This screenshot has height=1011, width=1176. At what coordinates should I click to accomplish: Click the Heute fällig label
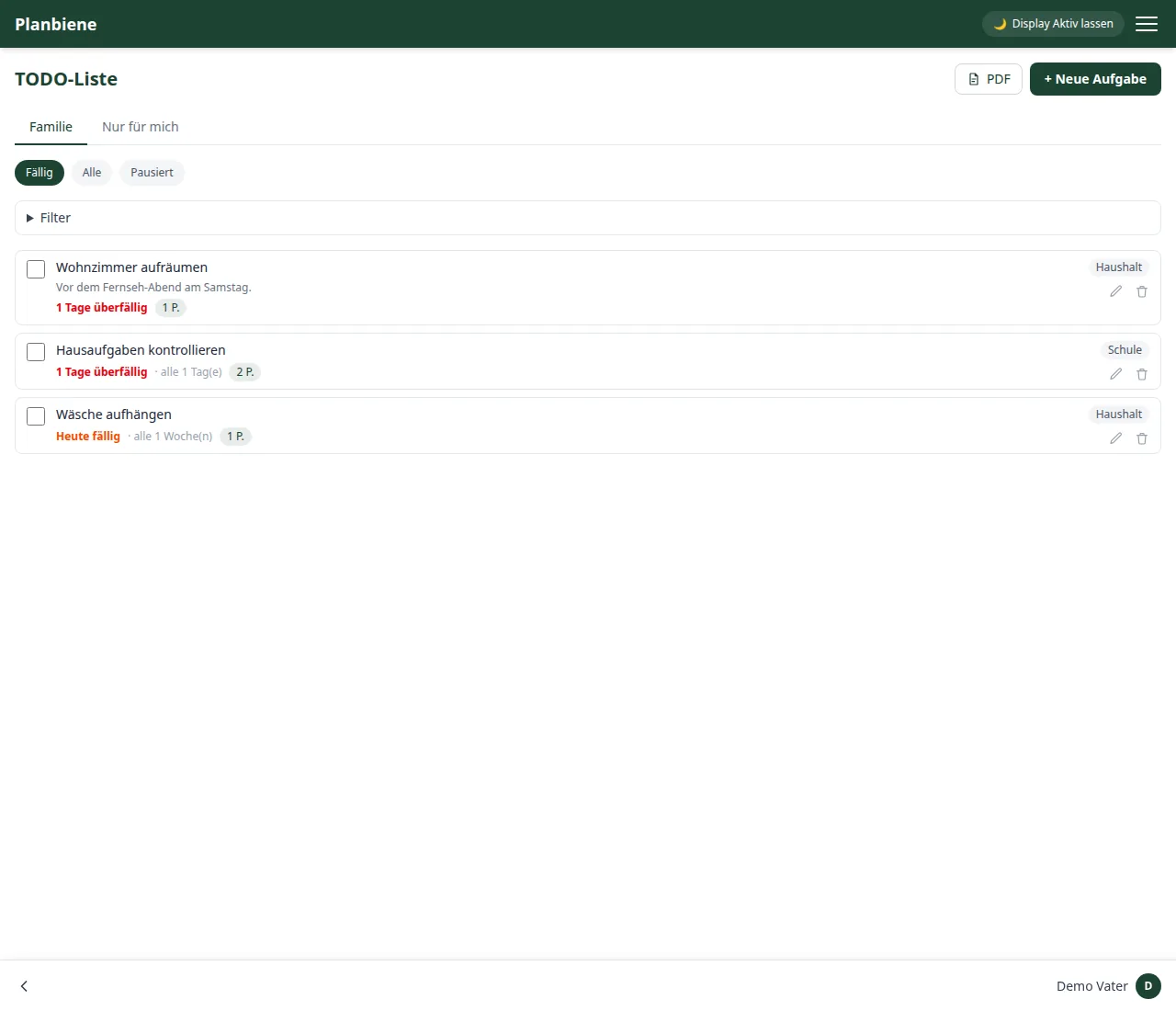tap(88, 437)
